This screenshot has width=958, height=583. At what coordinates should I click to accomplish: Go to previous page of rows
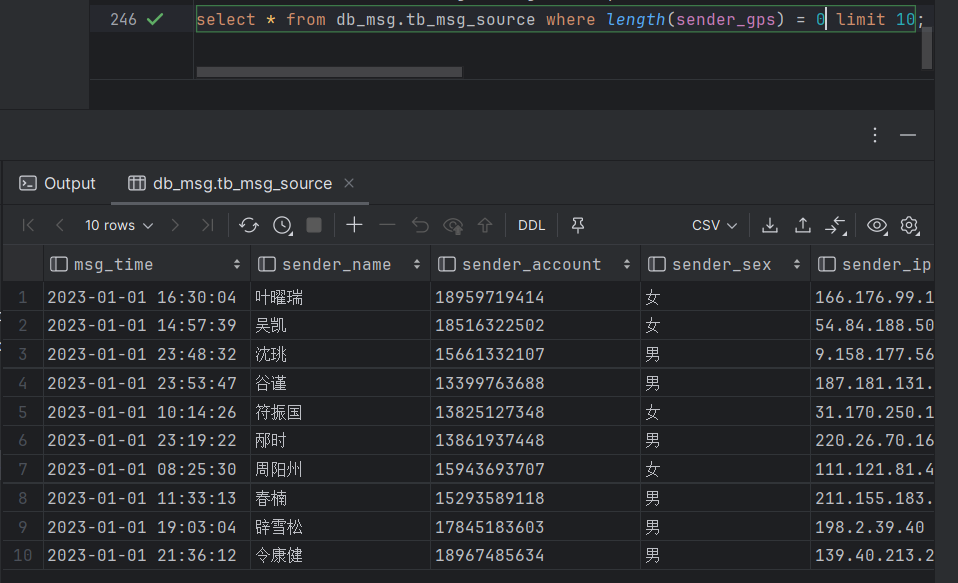click(59, 226)
